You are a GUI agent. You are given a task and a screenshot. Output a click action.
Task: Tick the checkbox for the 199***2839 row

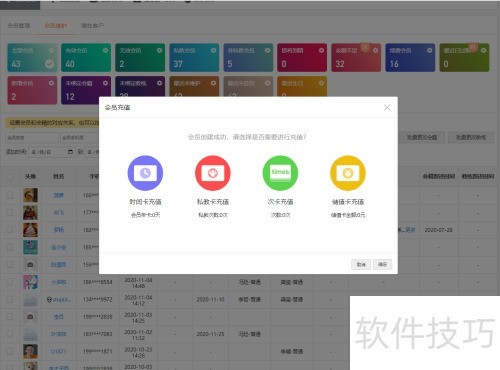[10, 317]
